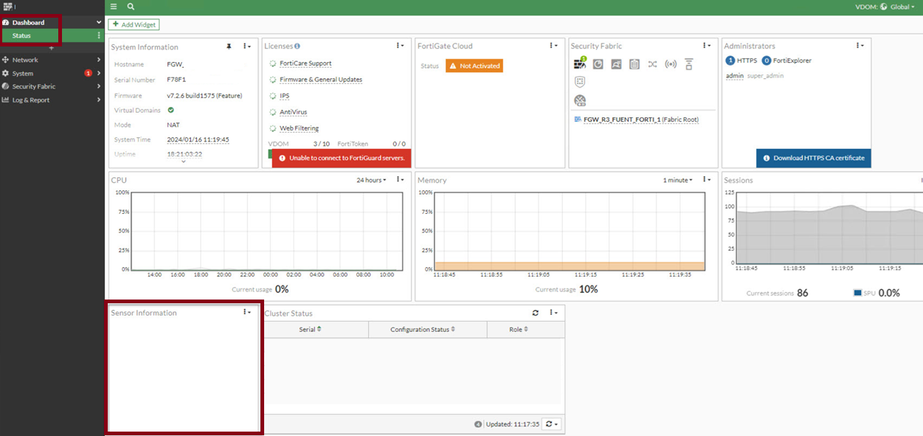The width and height of the screenshot is (923, 436).
Task: Click the SPU legend square in Sessions
Action: pyautogui.click(x=857, y=292)
